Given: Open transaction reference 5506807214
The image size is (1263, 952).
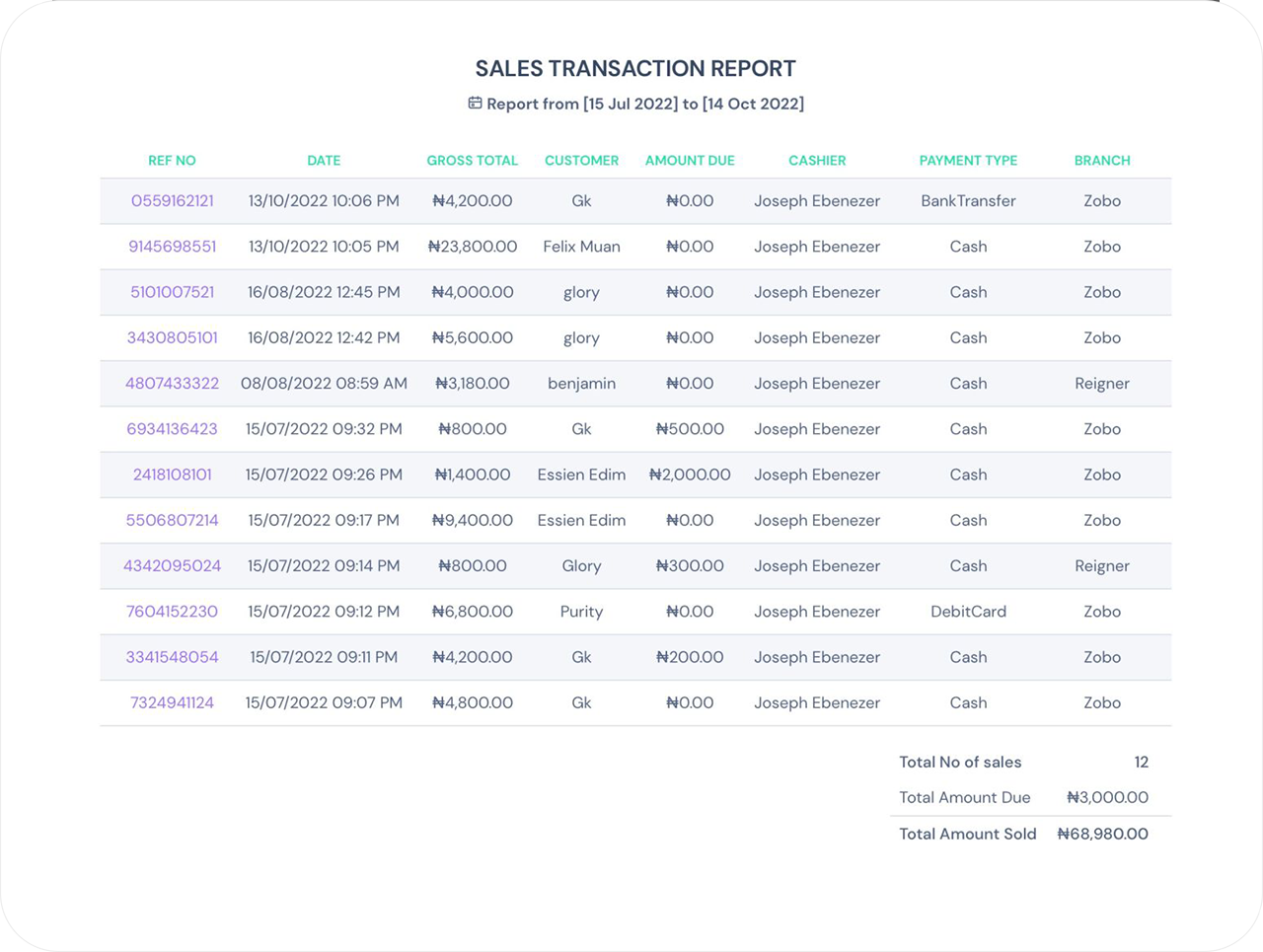Looking at the screenshot, I should coord(172,520).
